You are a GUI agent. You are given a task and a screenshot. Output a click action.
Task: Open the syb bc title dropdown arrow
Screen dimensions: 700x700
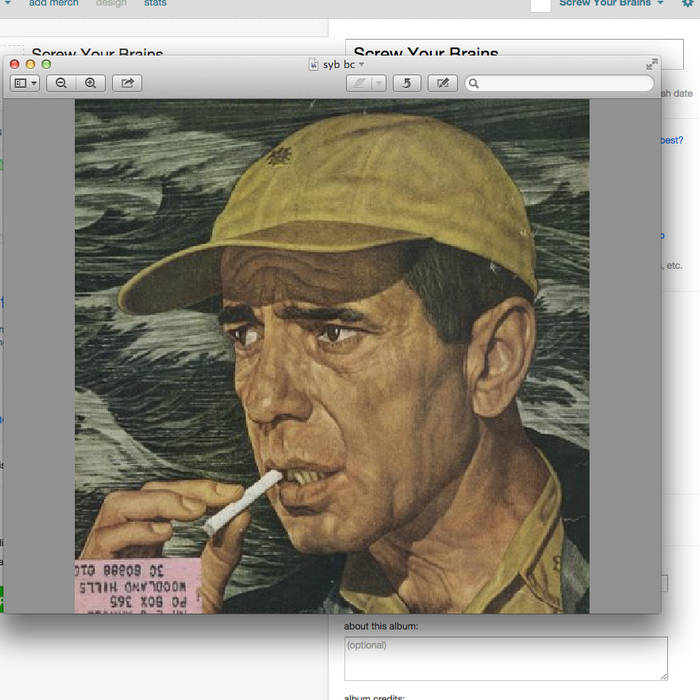(x=362, y=64)
